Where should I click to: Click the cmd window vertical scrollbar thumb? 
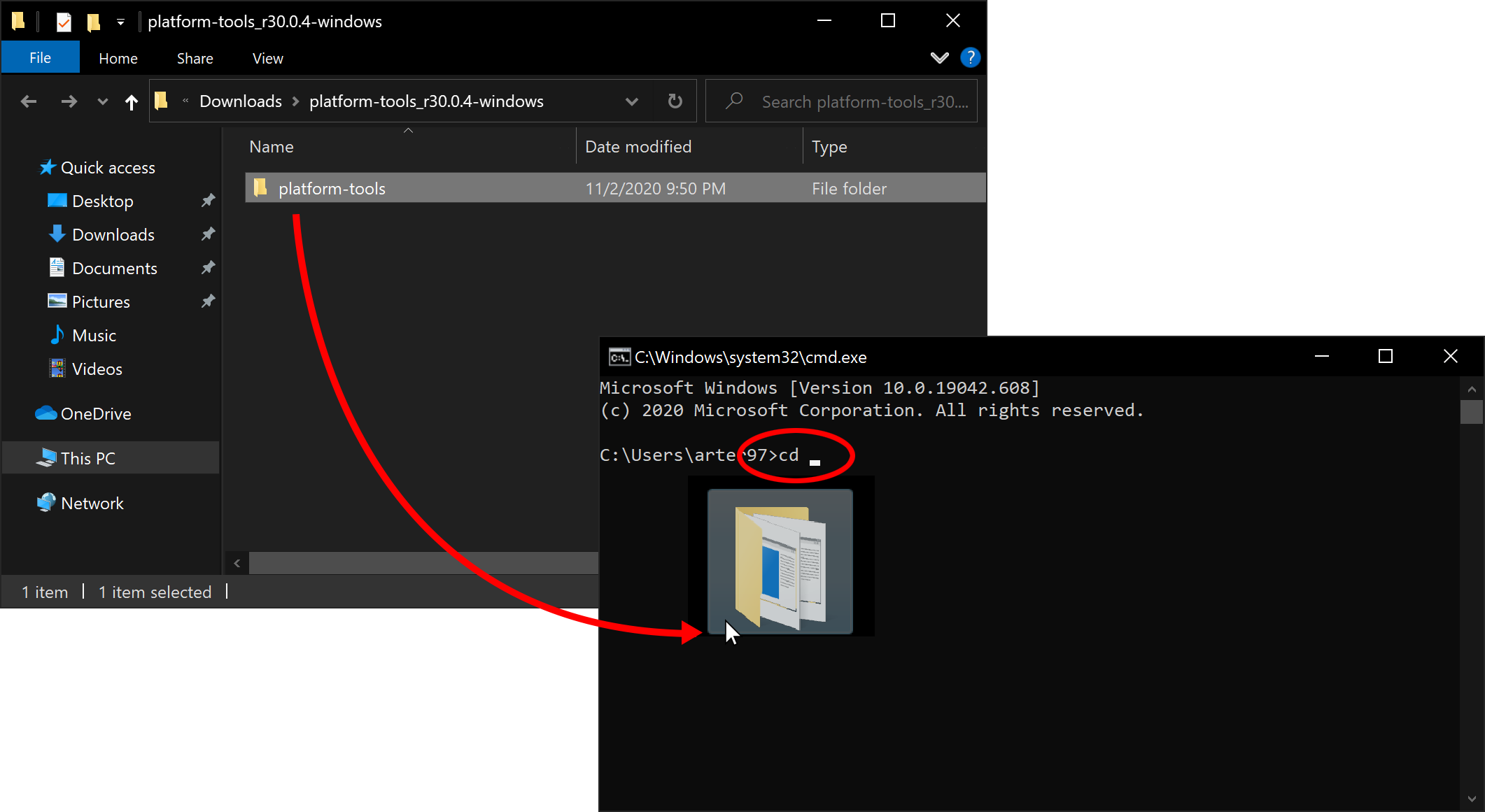1471,412
